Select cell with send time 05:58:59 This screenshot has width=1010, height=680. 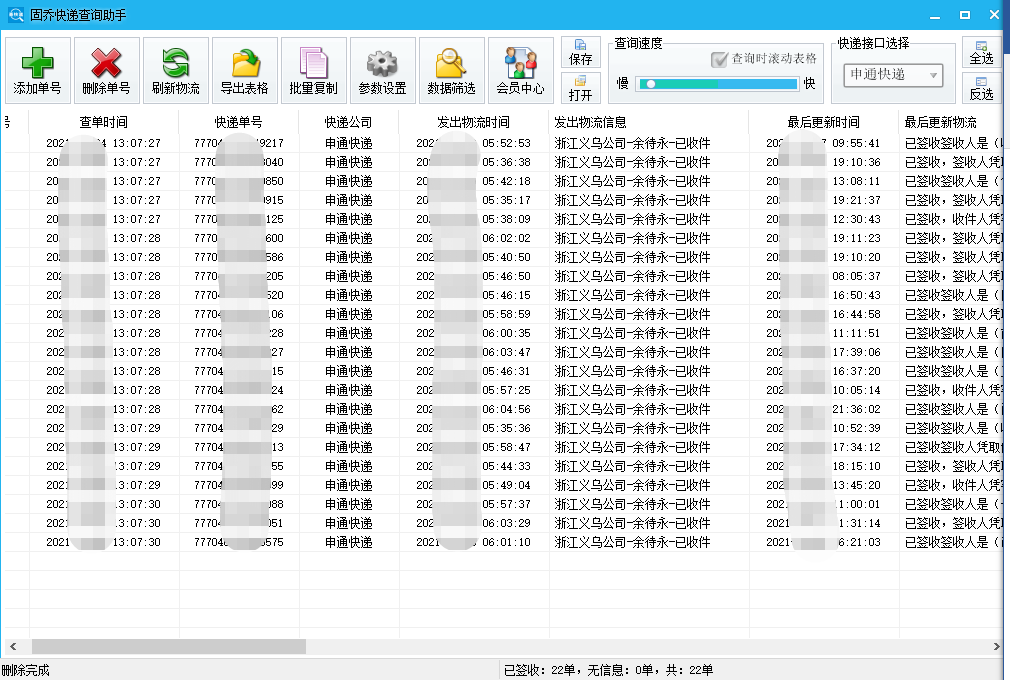[x=473, y=314]
